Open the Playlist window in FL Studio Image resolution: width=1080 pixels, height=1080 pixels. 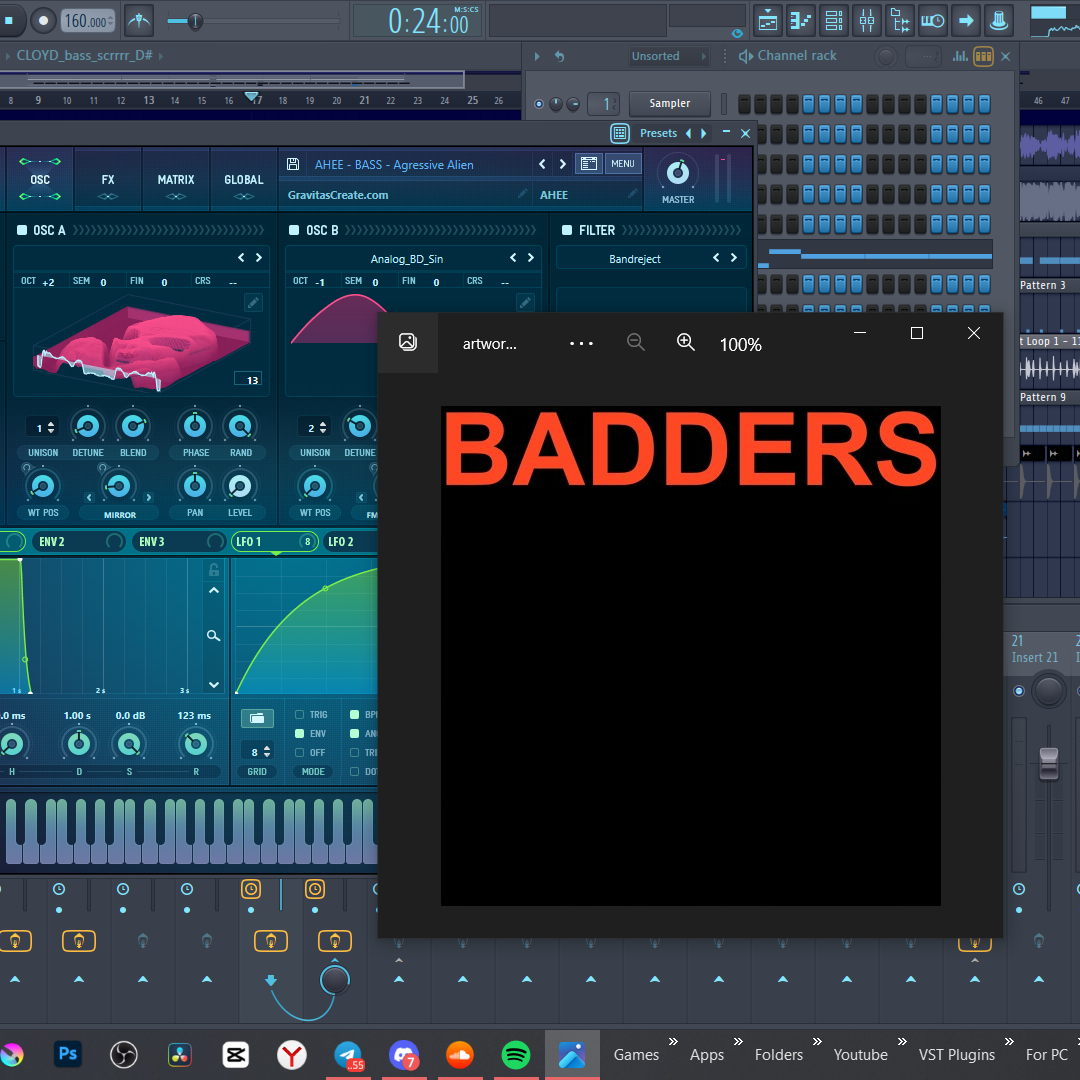click(x=768, y=20)
